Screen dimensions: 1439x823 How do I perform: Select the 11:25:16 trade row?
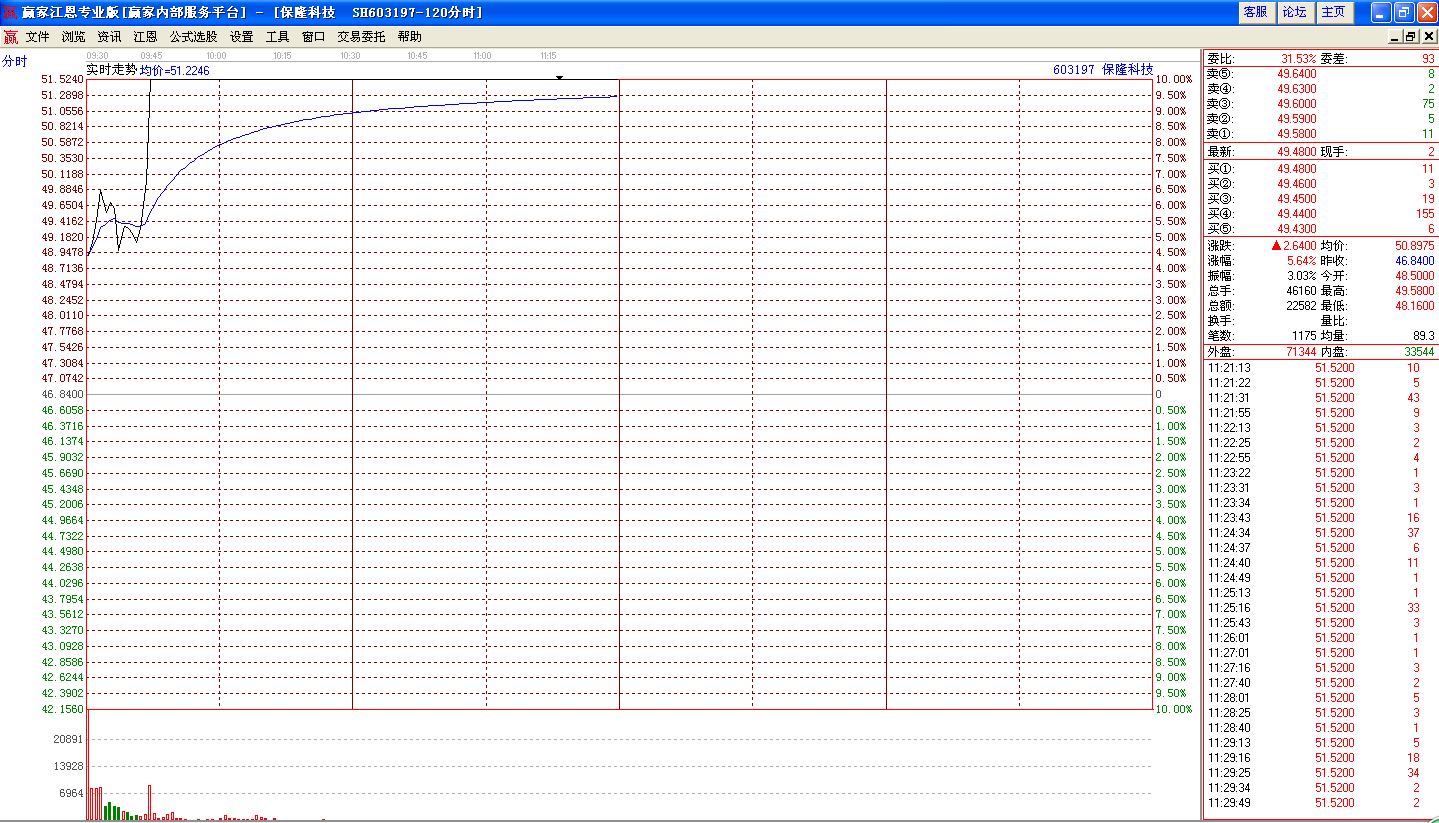pyautogui.click(x=1320, y=608)
